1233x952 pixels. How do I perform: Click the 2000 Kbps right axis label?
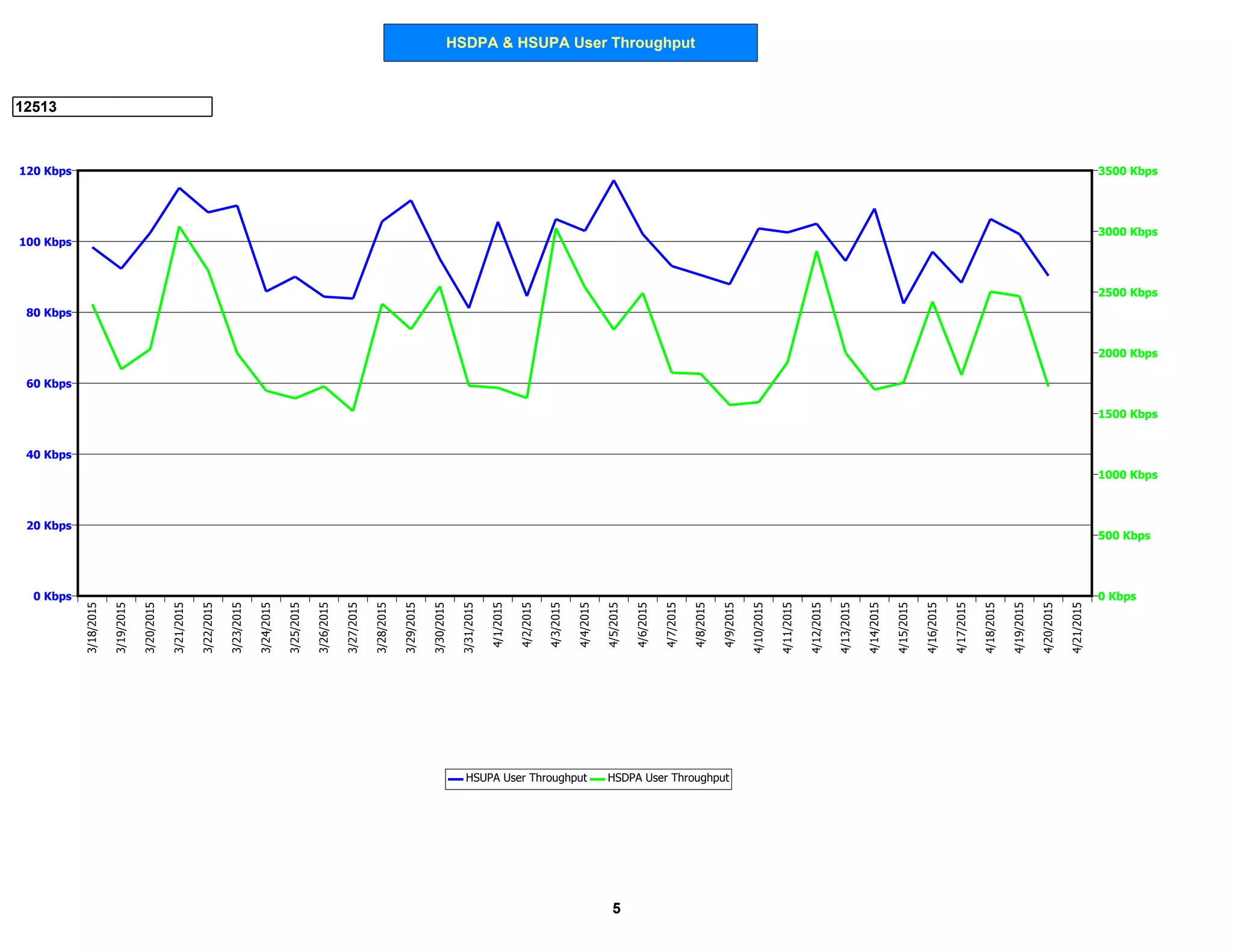1128,353
